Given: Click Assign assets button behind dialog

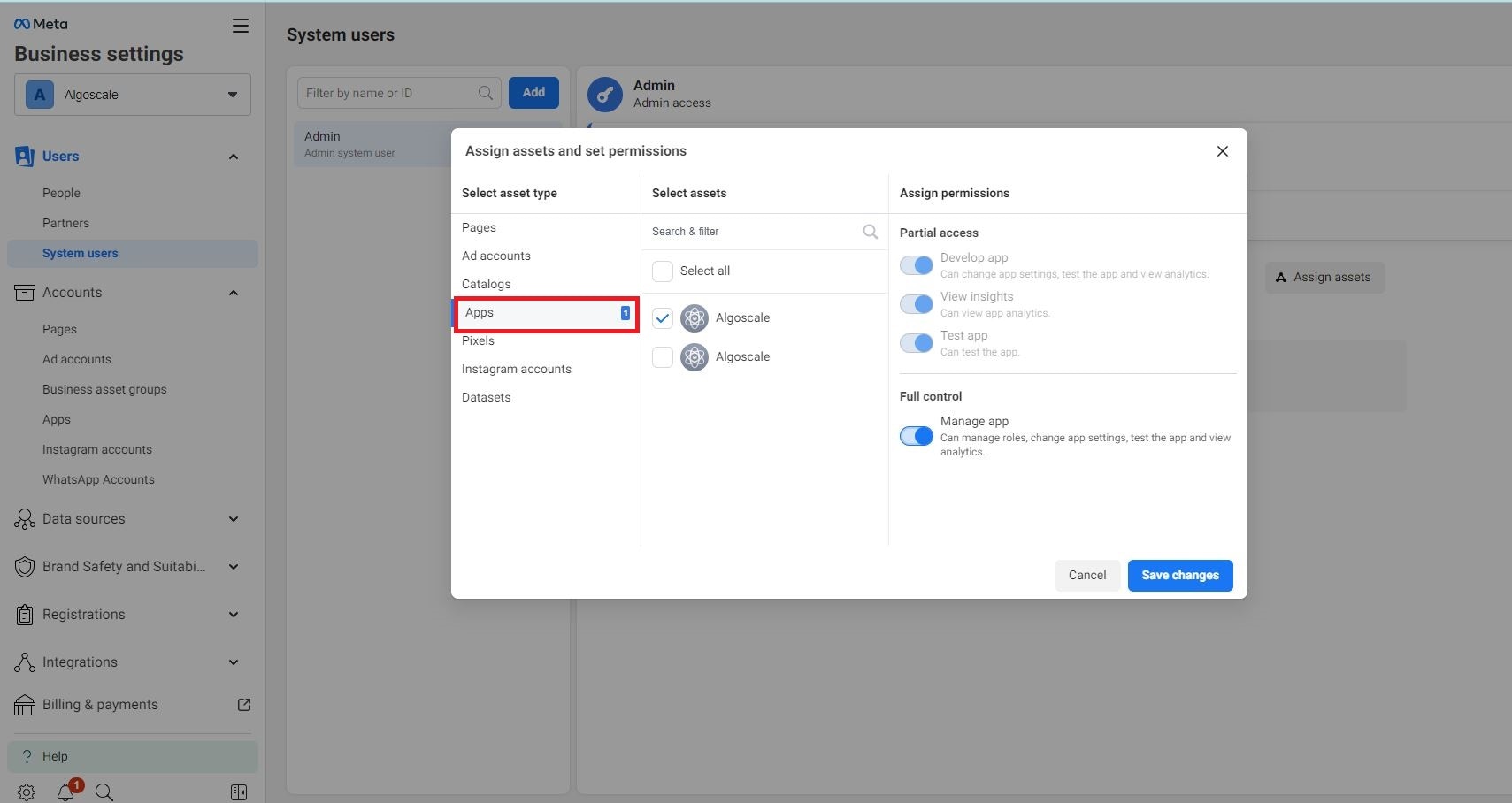Looking at the screenshot, I should pyautogui.click(x=1324, y=278).
